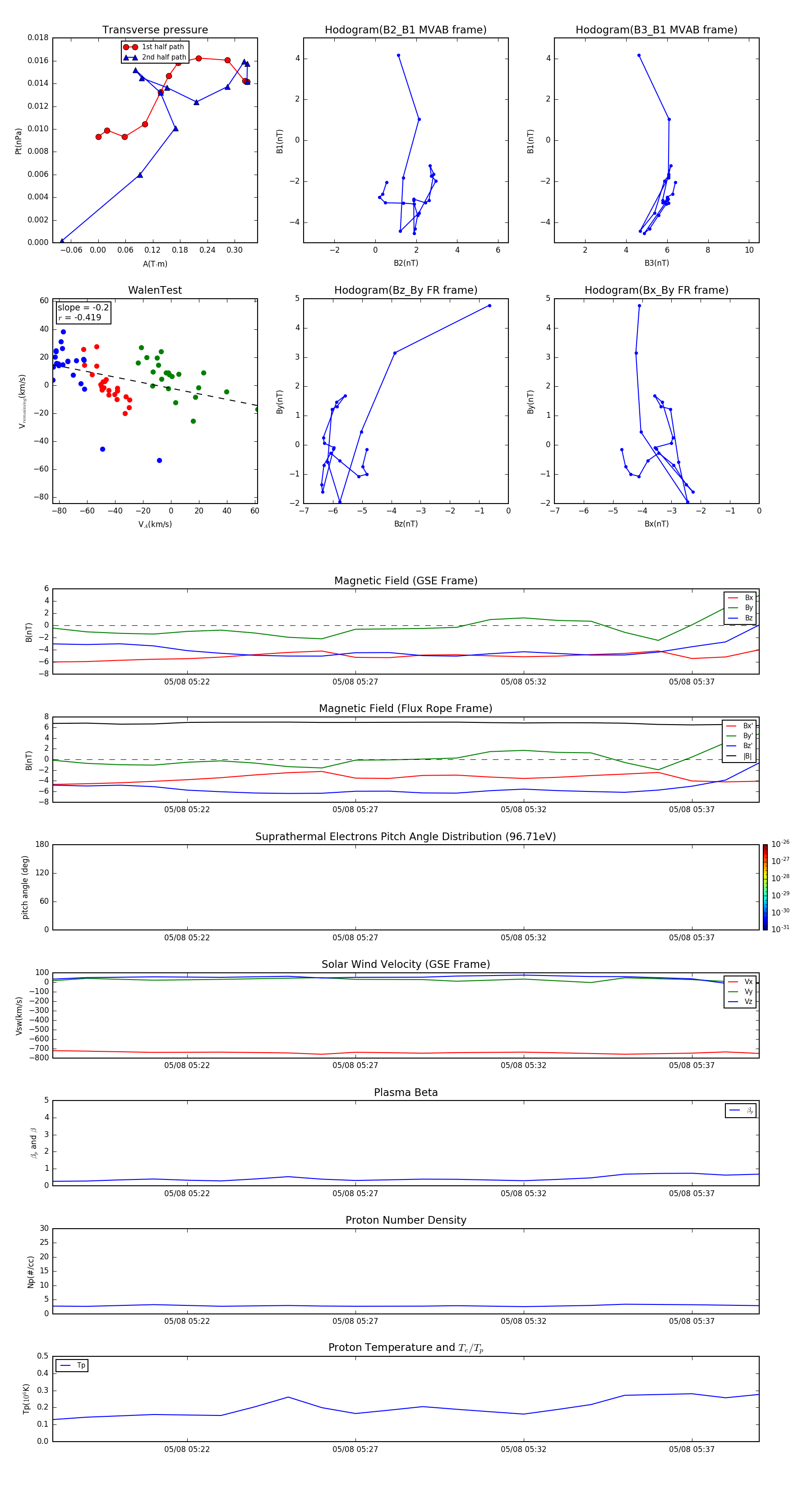
Task: Click the "B2(nT)" x-axis label
Action: [406, 263]
